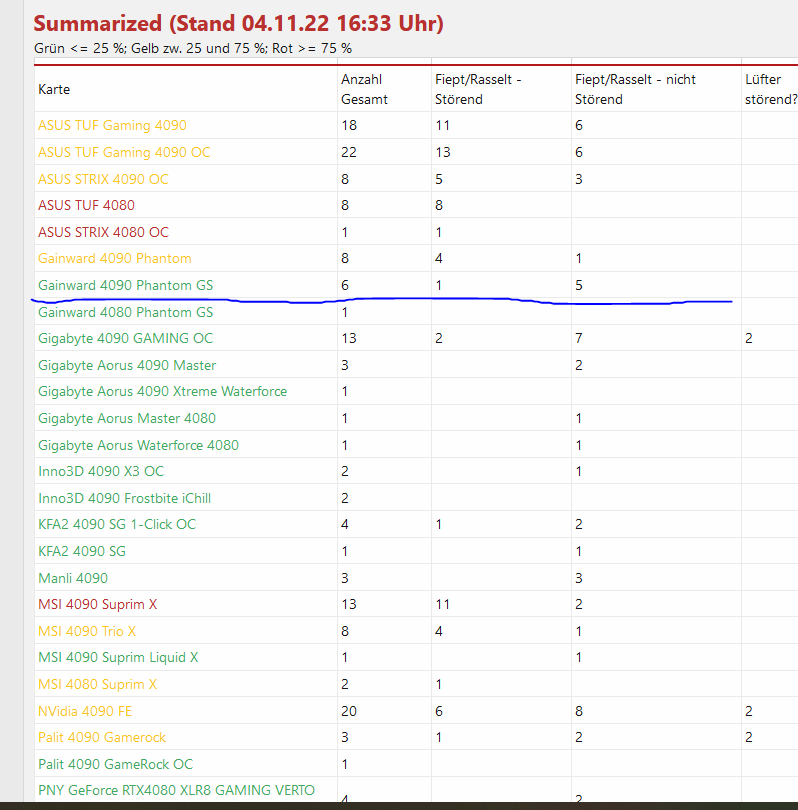The height and width of the screenshot is (810, 798).
Task: Select 'Palit 4090 Gamerock' entry
Action: pyautogui.click(x=102, y=738)
